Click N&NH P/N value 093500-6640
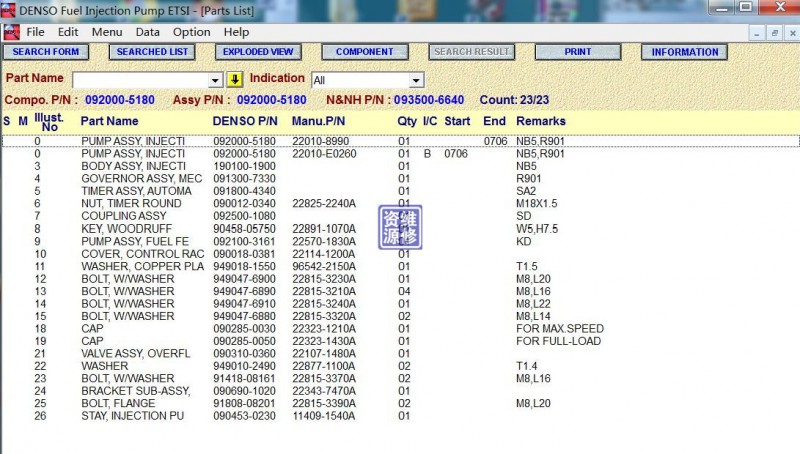The width and height of the screenshot is (800, 454). [x=429, y=100]
